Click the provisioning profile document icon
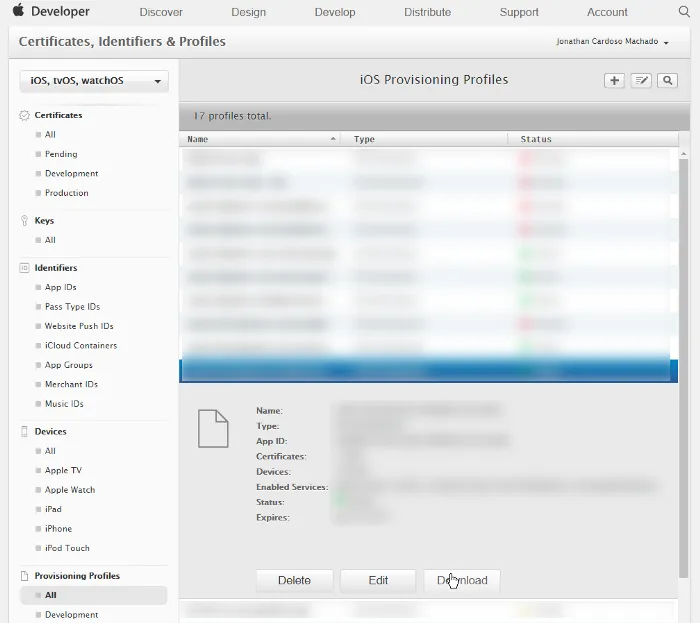The width and height of the screenshot is (700, 623). click(x=213, y=428)
